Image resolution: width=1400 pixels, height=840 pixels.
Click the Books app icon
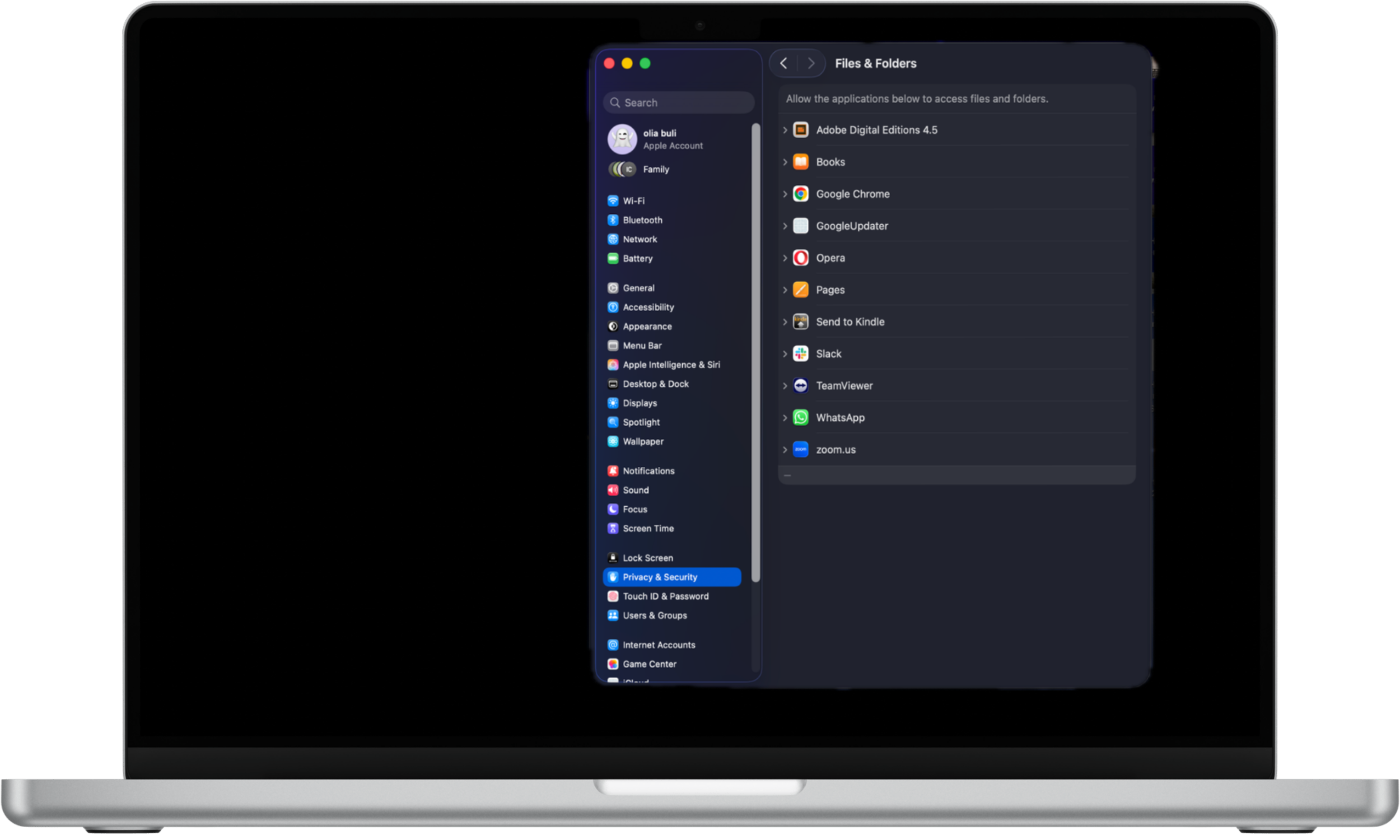coord(800,161)
